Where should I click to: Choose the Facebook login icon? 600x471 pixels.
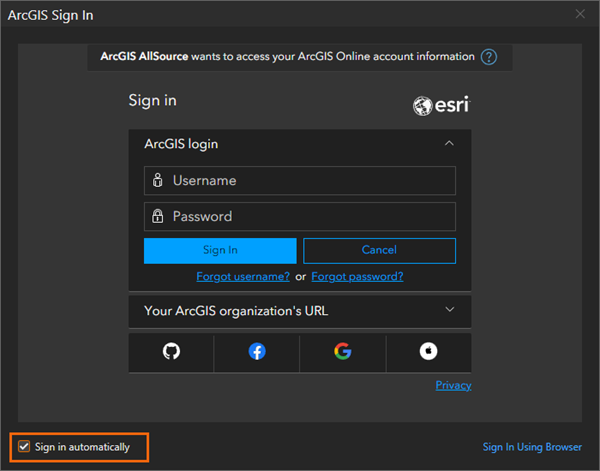pos(257,351)
